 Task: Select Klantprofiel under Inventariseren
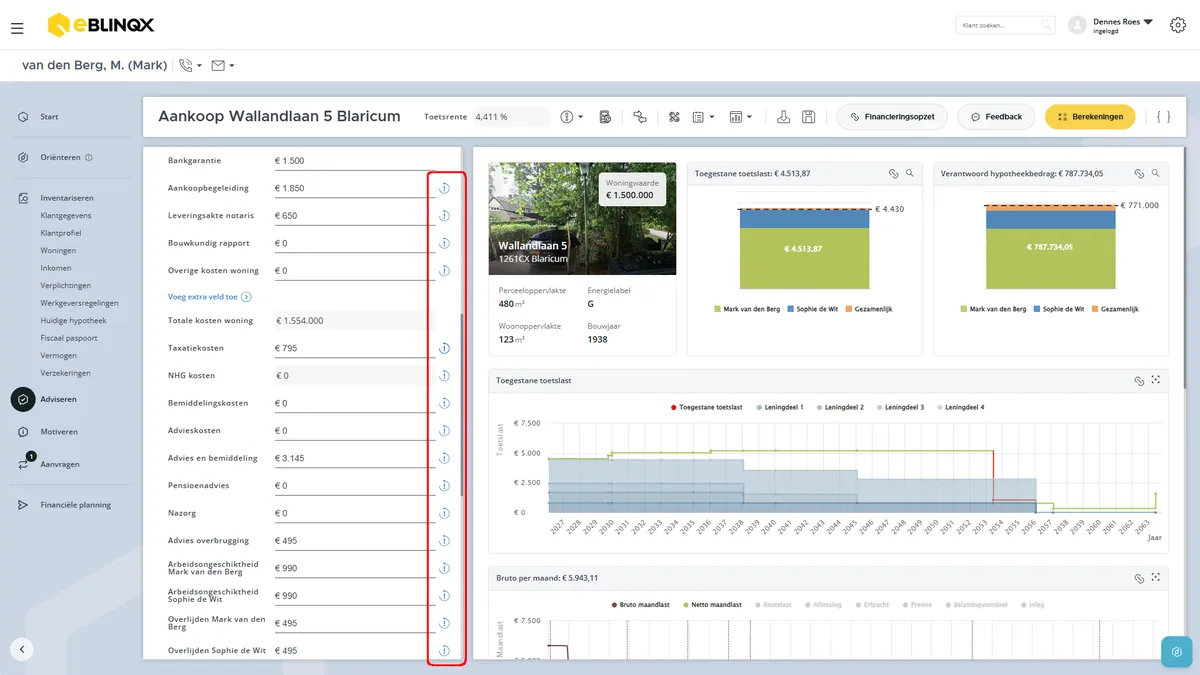pos(59,233)
